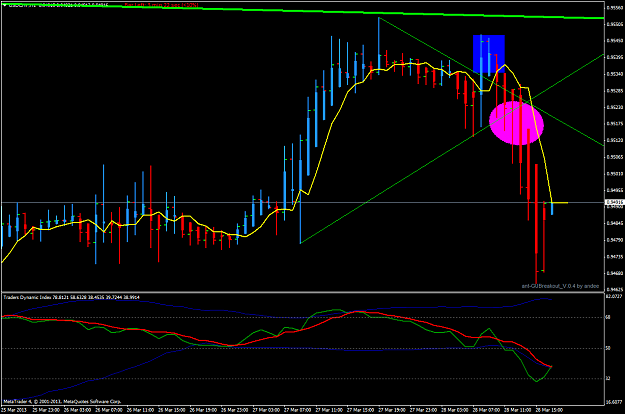This screenshot has width=625, height=414.
Task: Select the blue rectangle drawn on the chart
Action: (489, 54)
